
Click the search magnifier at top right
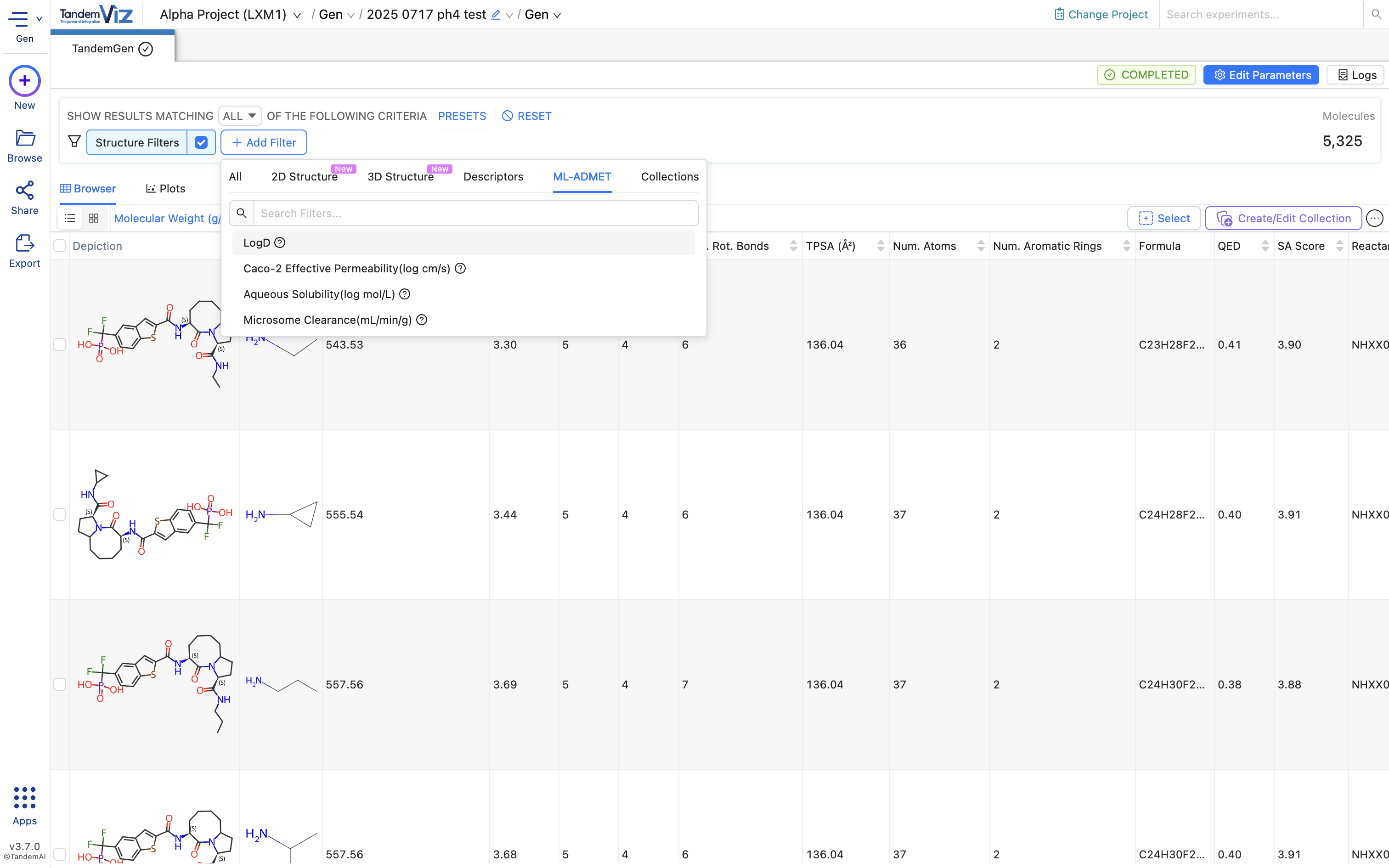tap(1376, 14)
